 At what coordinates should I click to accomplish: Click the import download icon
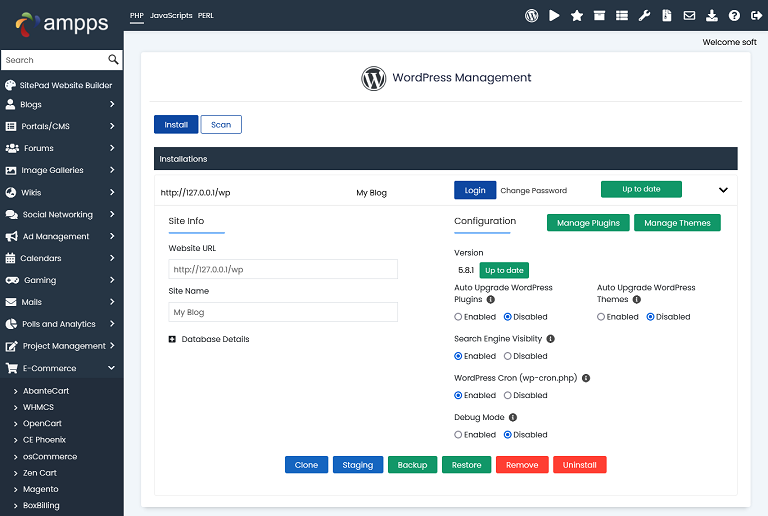point(712,16)
